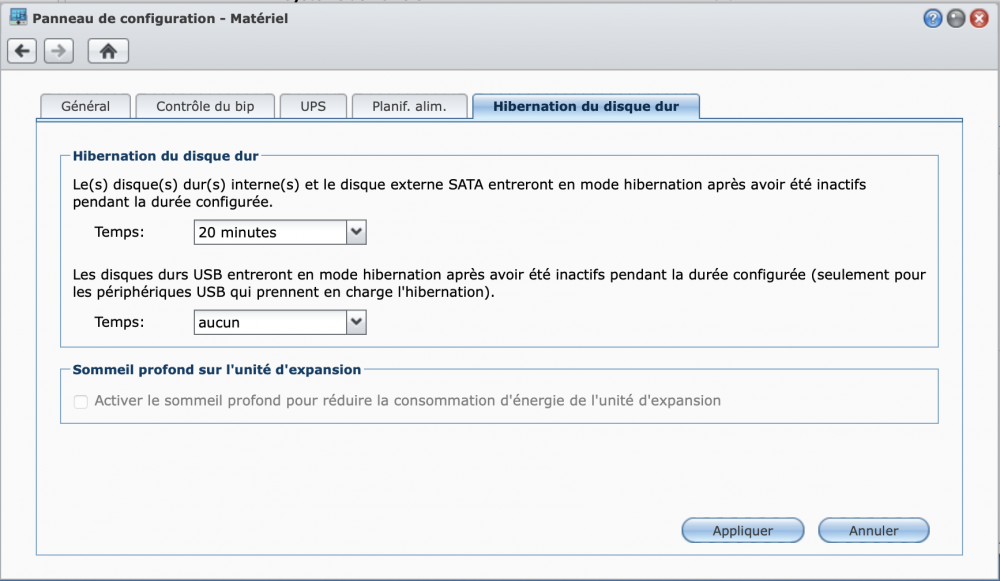This screenshot has width=1000, height=581.
Task: Enable the sommeil profond checkbox
Action: pyautogui.click(x=81, y=401)
